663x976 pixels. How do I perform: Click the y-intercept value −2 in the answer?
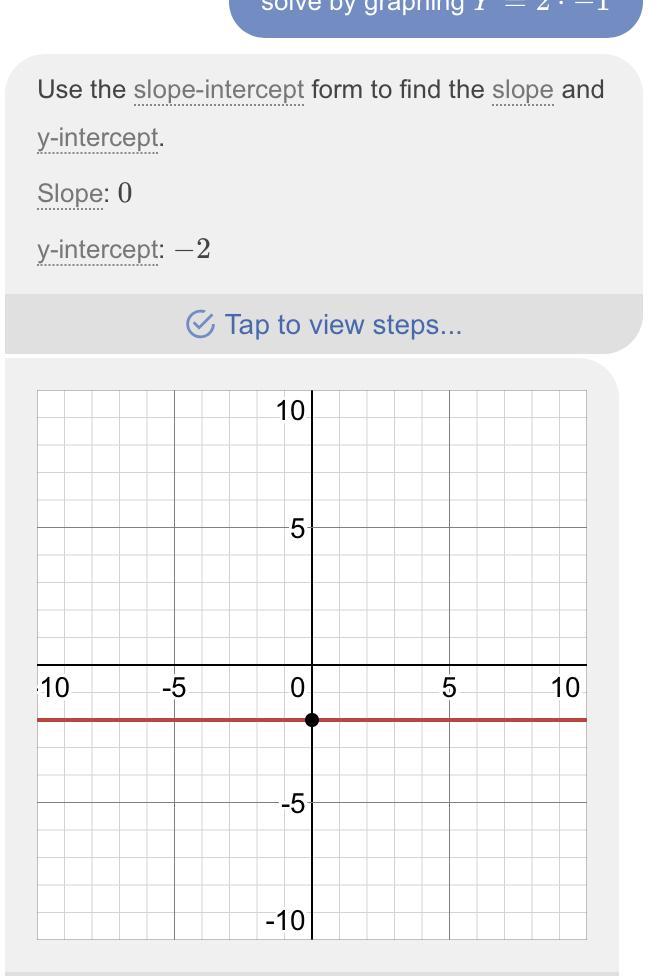[192, 250]
